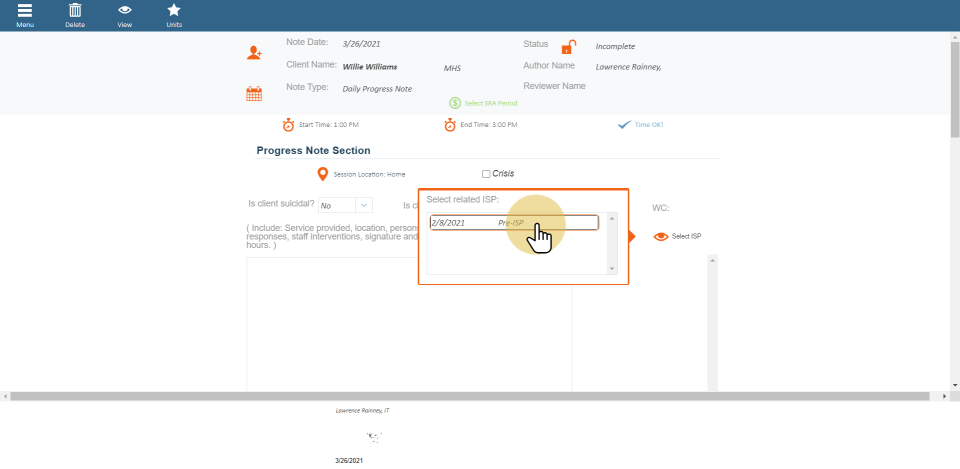Expand the client suicidal dropdown
The width and height of the screenshot is (960, 469).
(x=364, y=205)
